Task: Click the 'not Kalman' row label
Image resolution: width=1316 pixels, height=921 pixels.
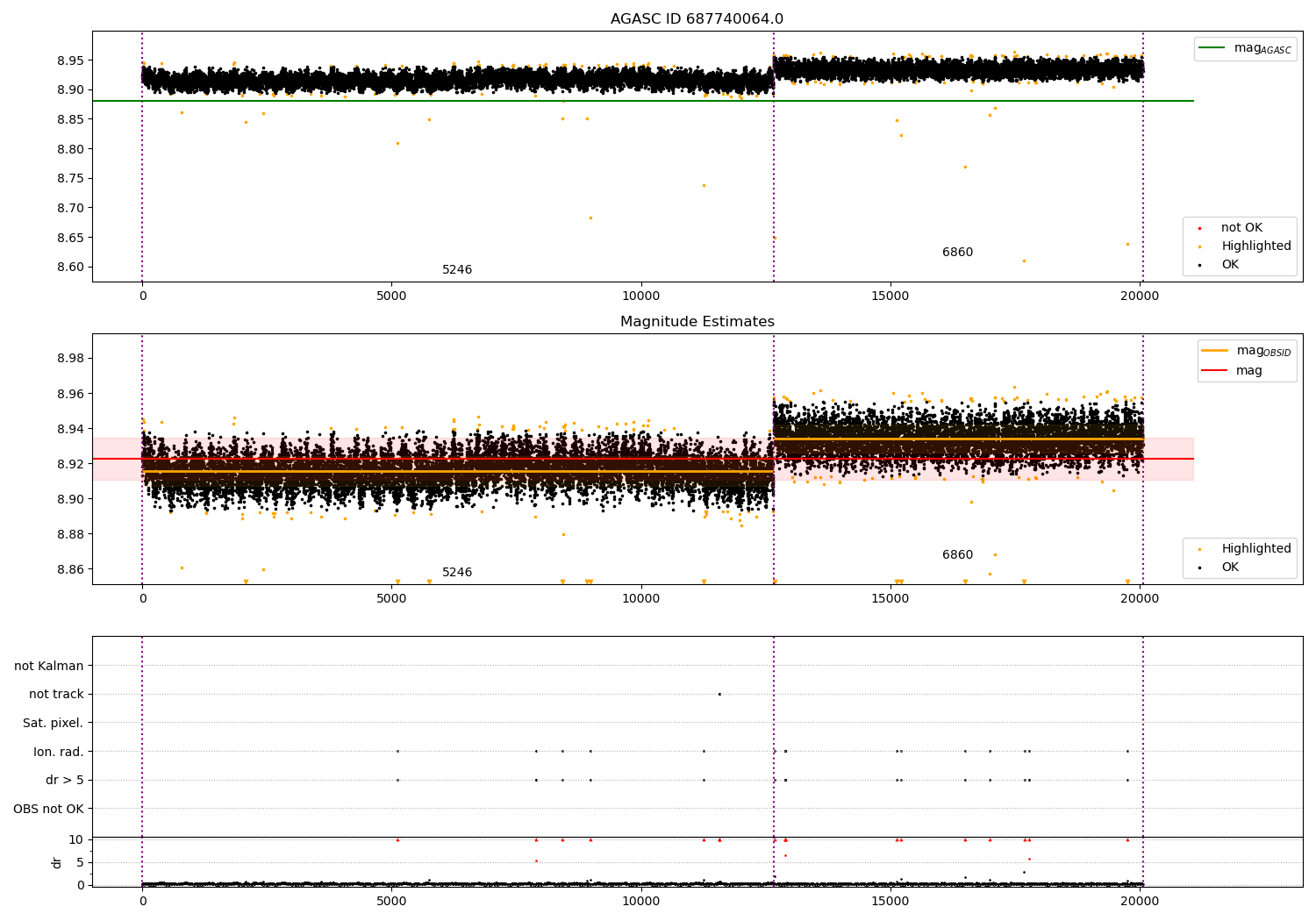Action: coord(49,667)
